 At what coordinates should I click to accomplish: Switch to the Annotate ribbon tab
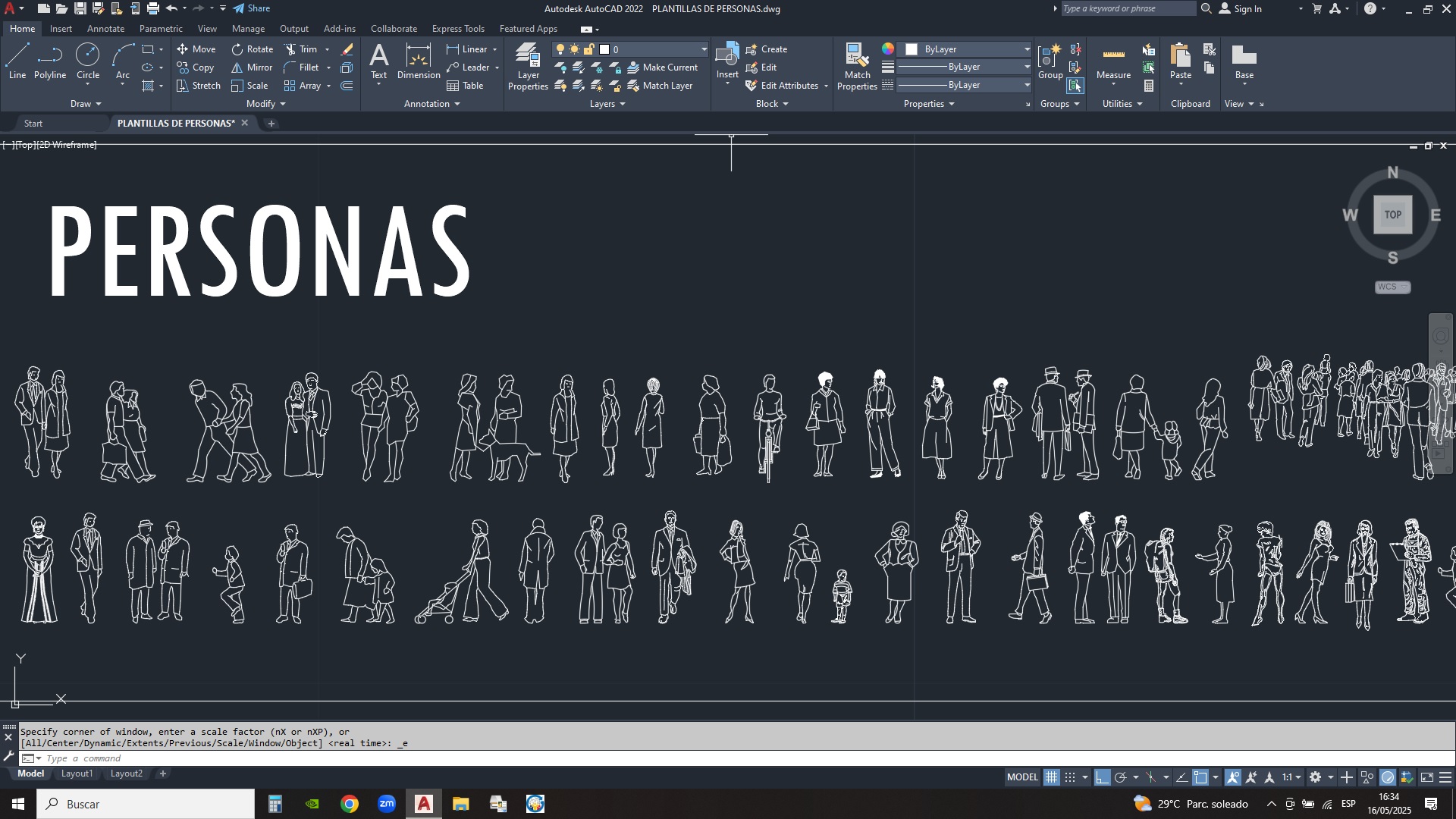click(105, 28)
